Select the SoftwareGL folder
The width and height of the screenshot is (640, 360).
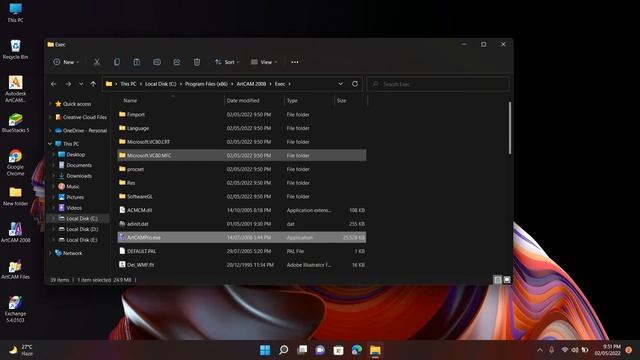coord(242,196)
